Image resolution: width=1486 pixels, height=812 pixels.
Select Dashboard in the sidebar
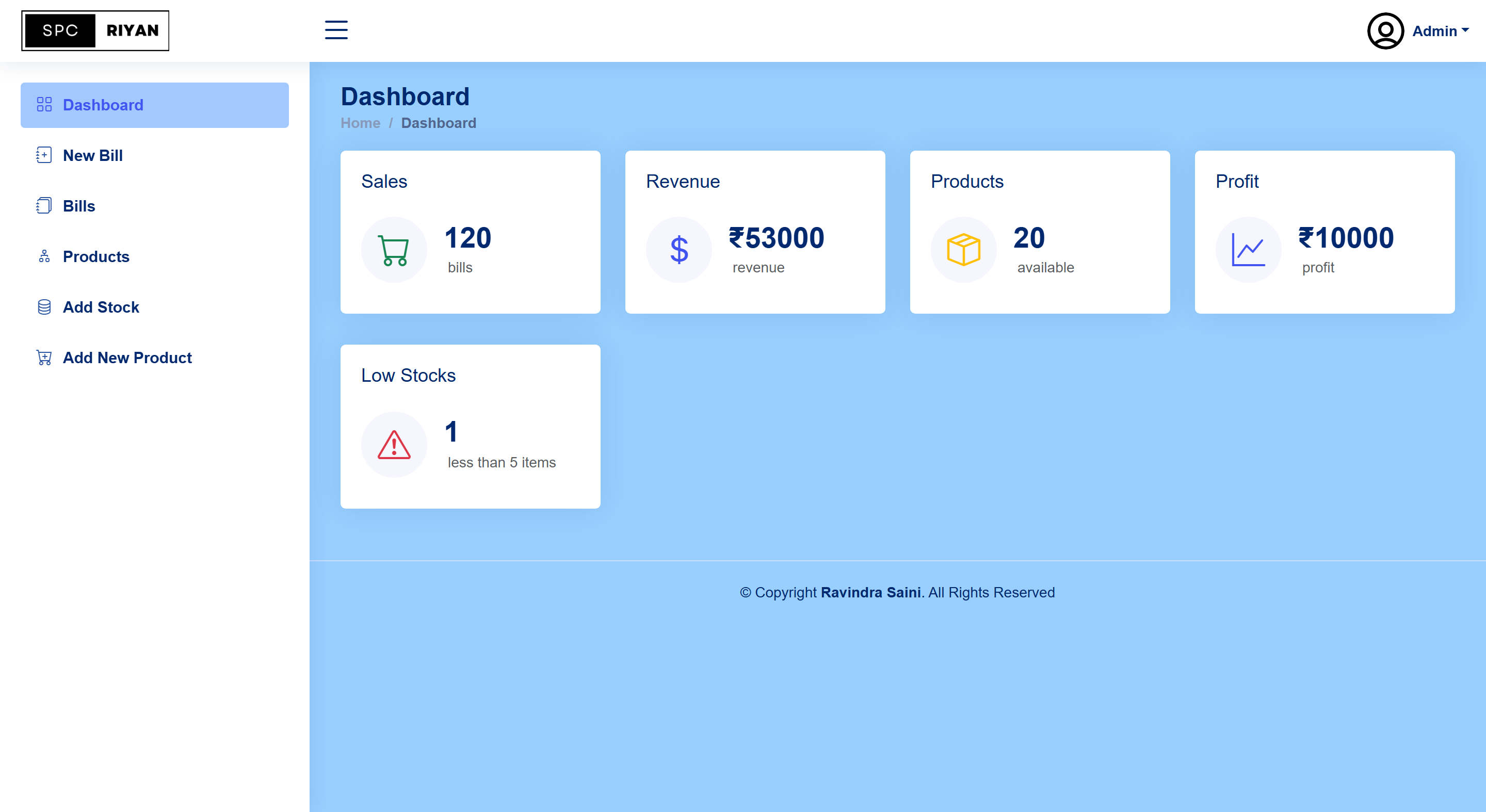click(155, 105)
